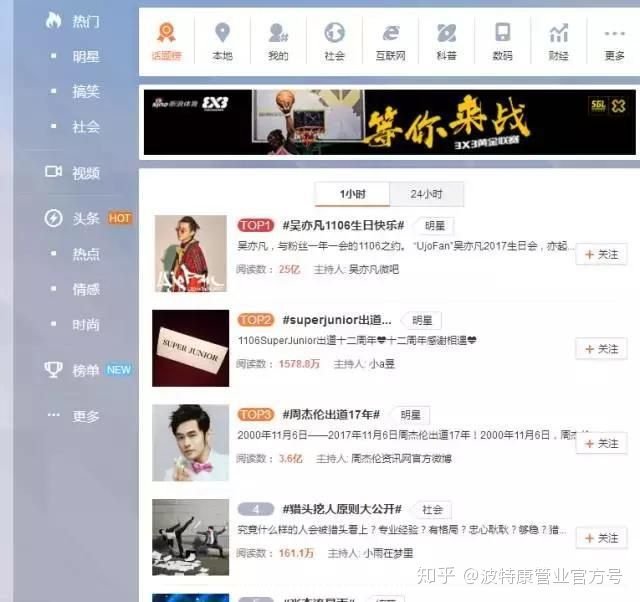Open 搞笑 in the sidebar

86,91
